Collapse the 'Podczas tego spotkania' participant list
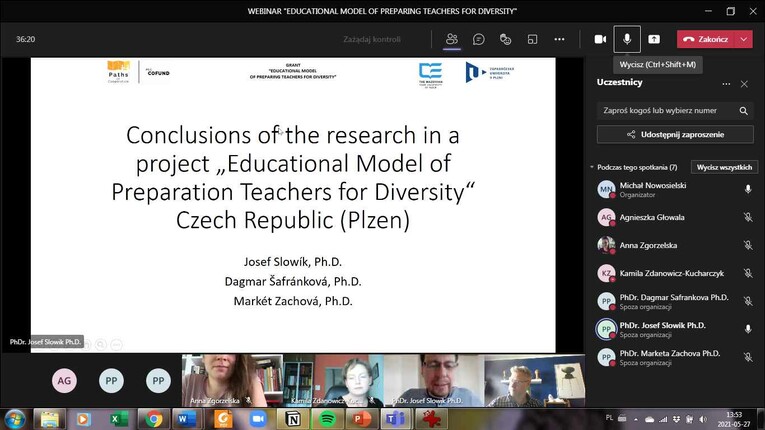Image resolution: width=765 pixels, height=430 pixels. click(x=591, y=167)
